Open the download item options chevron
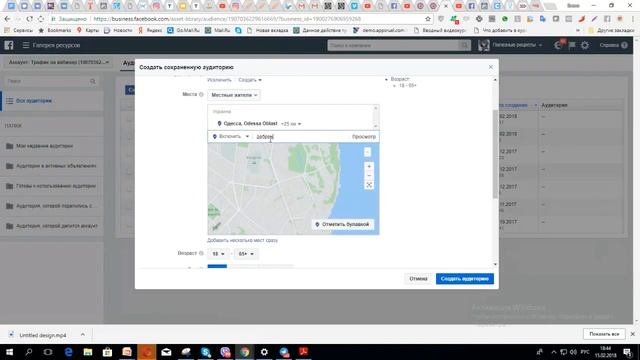The image size is (640, 360). (x=83, y=335)
